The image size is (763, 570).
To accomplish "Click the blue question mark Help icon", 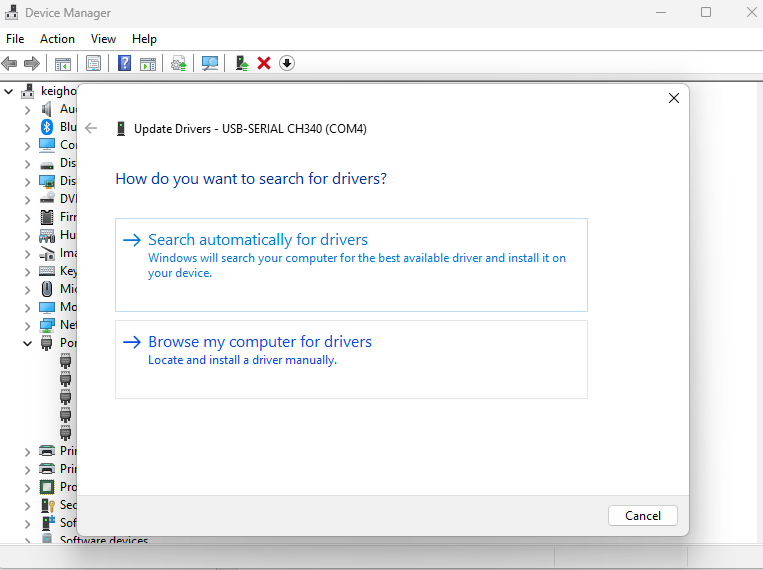I will tap(125, 63).
